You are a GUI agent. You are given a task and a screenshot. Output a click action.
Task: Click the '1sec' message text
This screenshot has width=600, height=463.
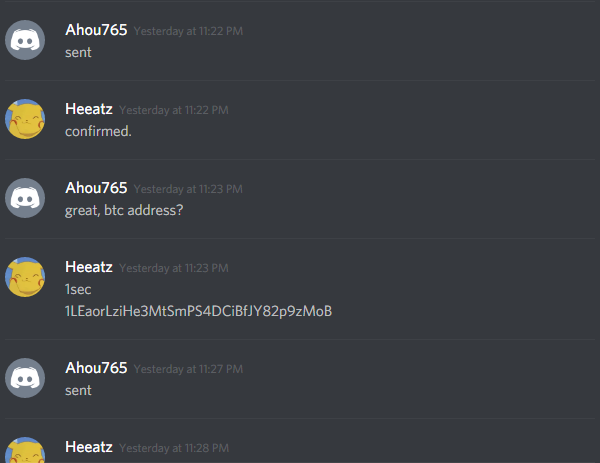78,289
